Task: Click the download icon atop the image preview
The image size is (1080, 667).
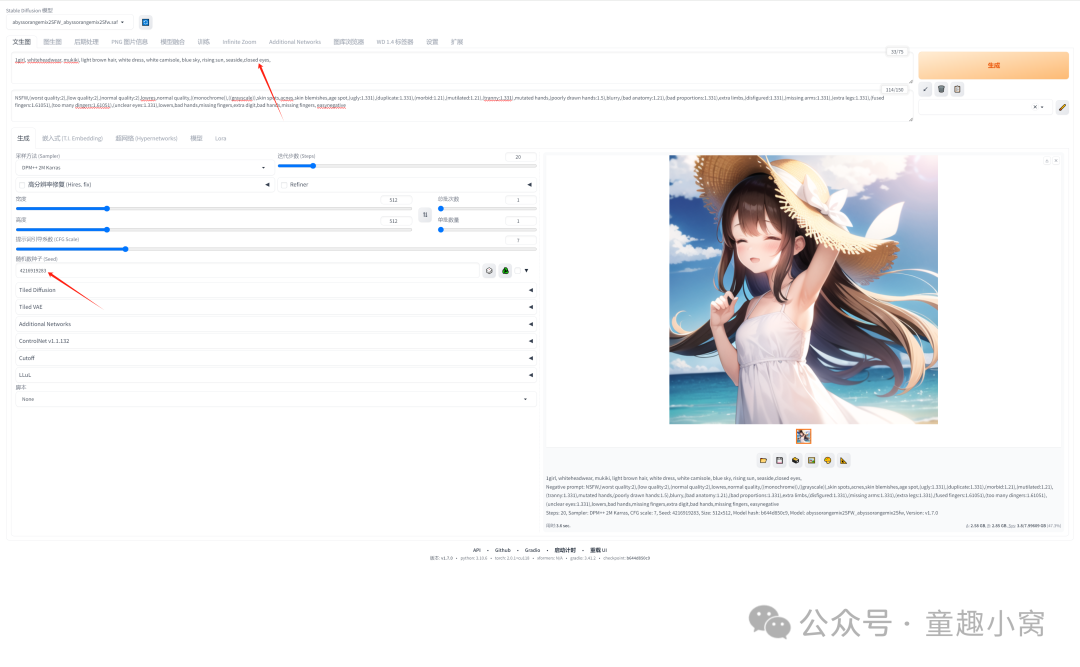Action: point(1046,161)
